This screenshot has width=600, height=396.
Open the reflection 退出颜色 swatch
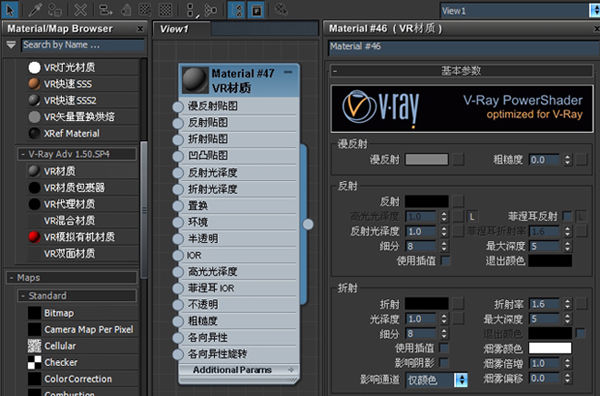click(x=550, y=261)
